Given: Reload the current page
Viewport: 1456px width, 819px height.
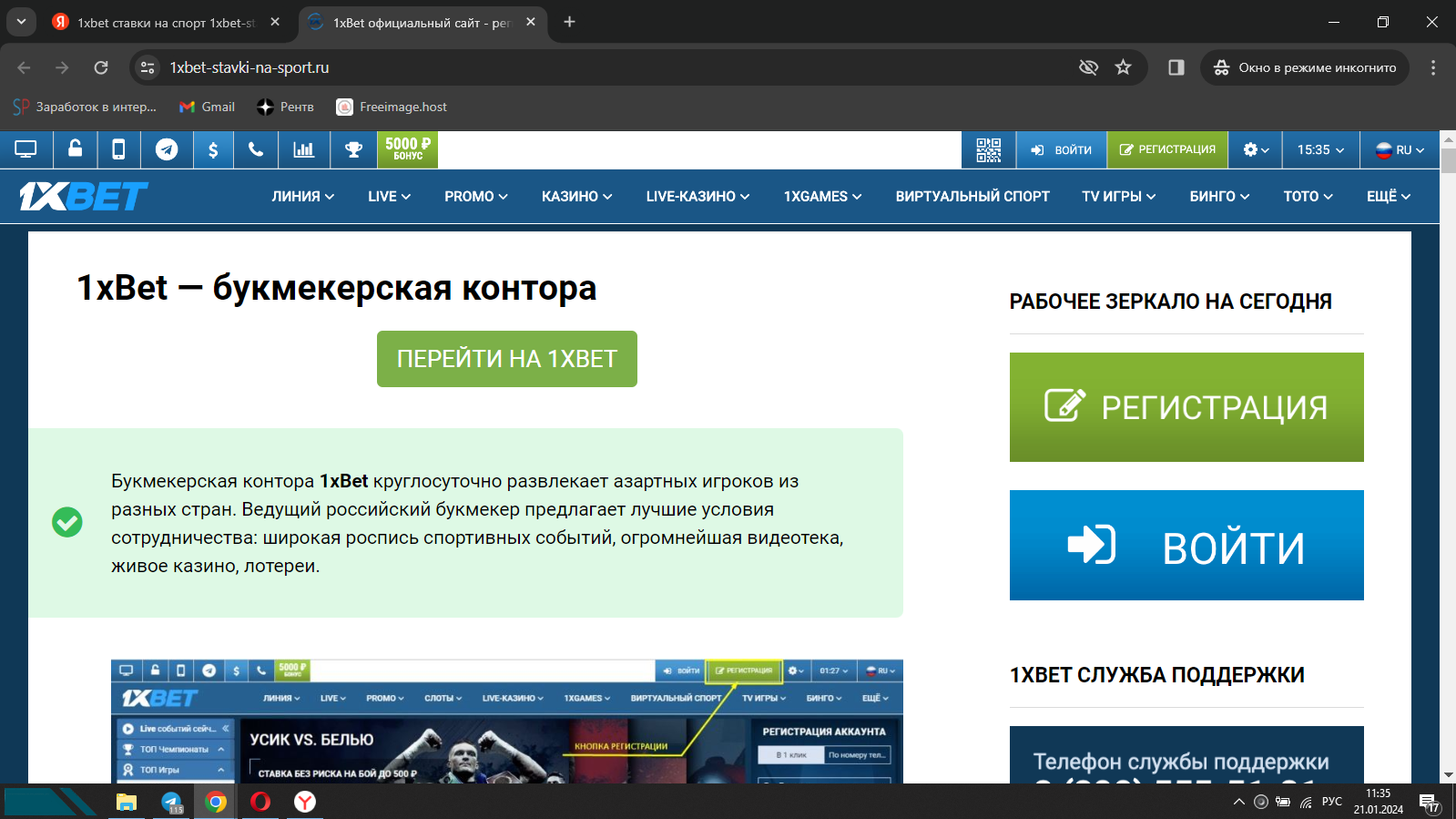Looking at the screenshot, I should click(x=101, y=67).
